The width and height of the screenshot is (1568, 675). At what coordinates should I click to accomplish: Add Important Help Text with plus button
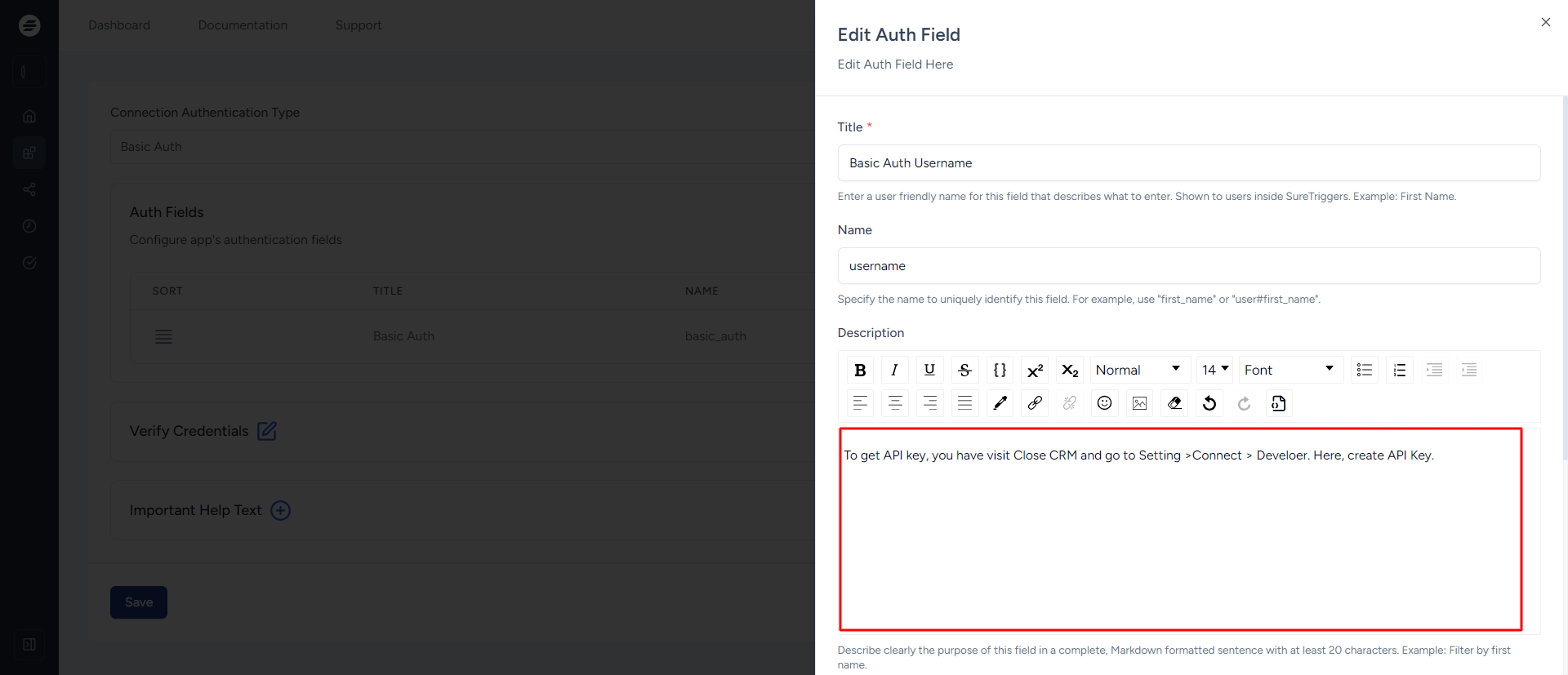(x=280, y=510)
